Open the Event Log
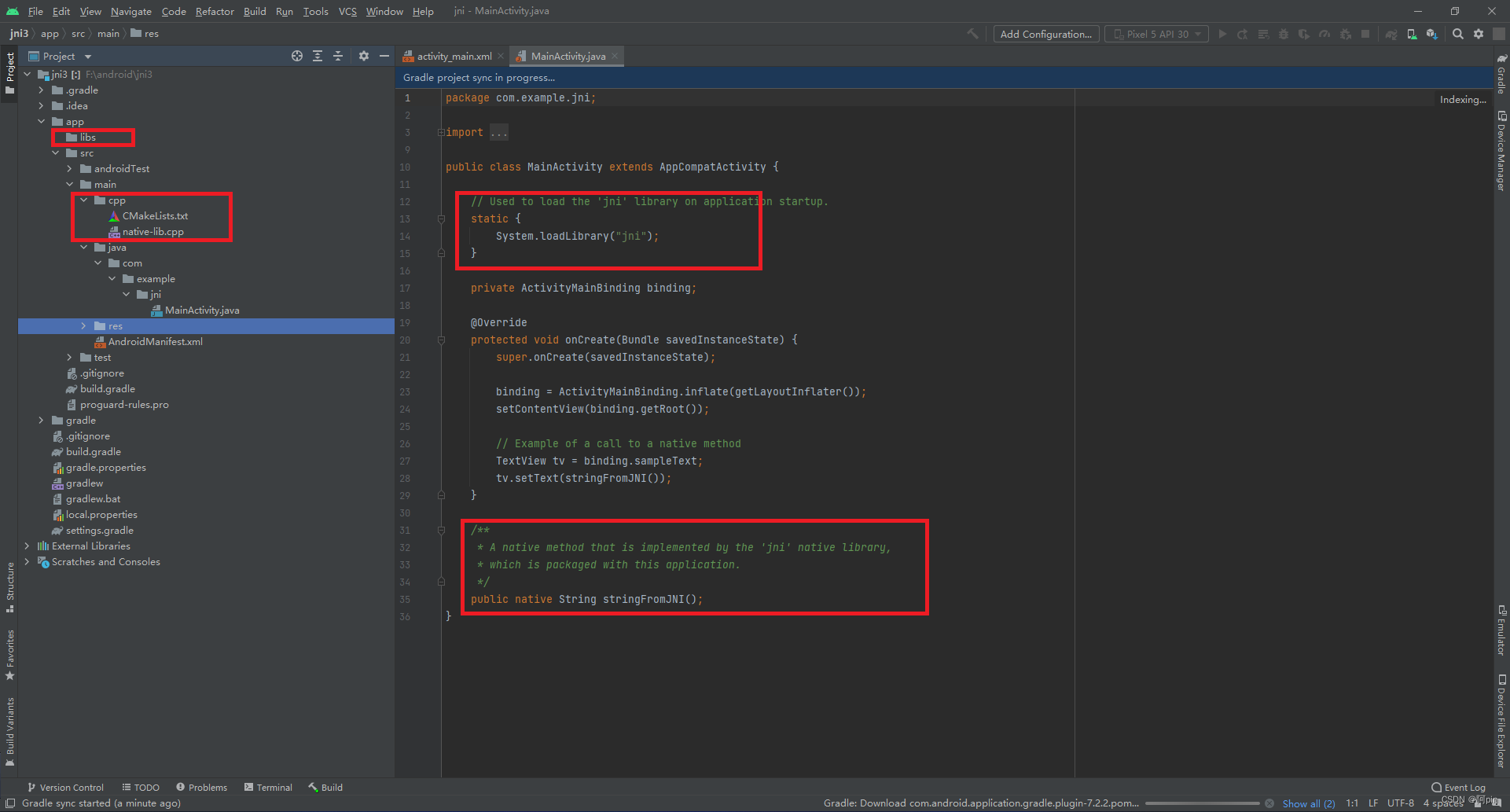 coord(1459,787)
